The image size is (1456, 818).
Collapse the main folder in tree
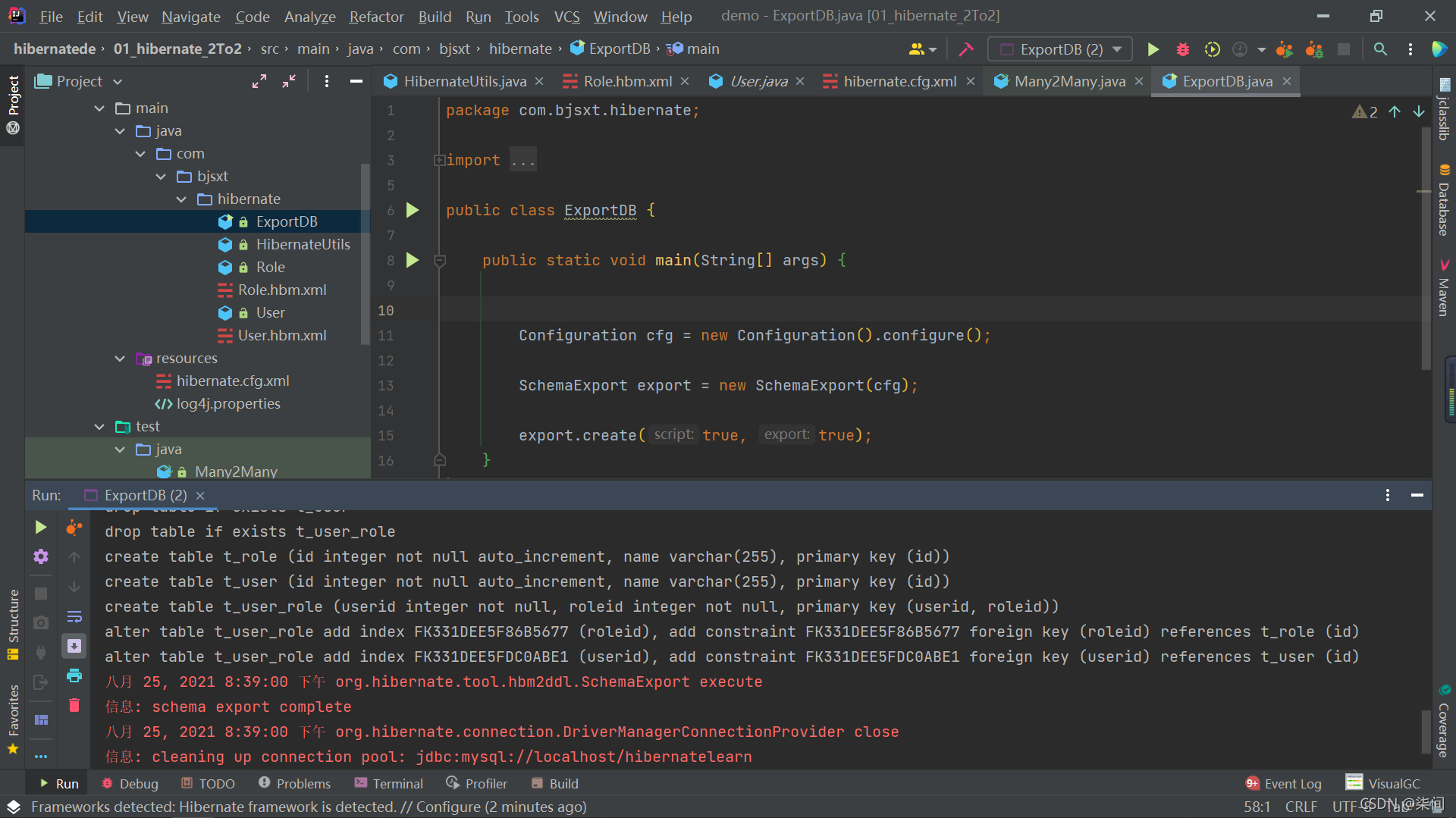99,108
